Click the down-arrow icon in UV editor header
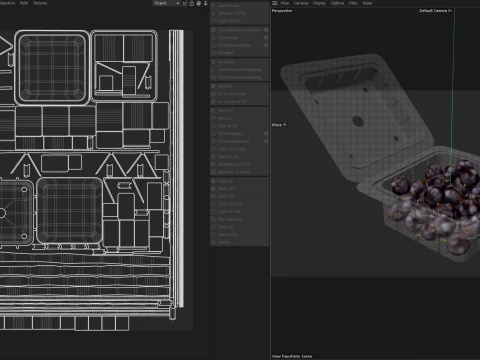480x360 pixels. click(206, 3)
